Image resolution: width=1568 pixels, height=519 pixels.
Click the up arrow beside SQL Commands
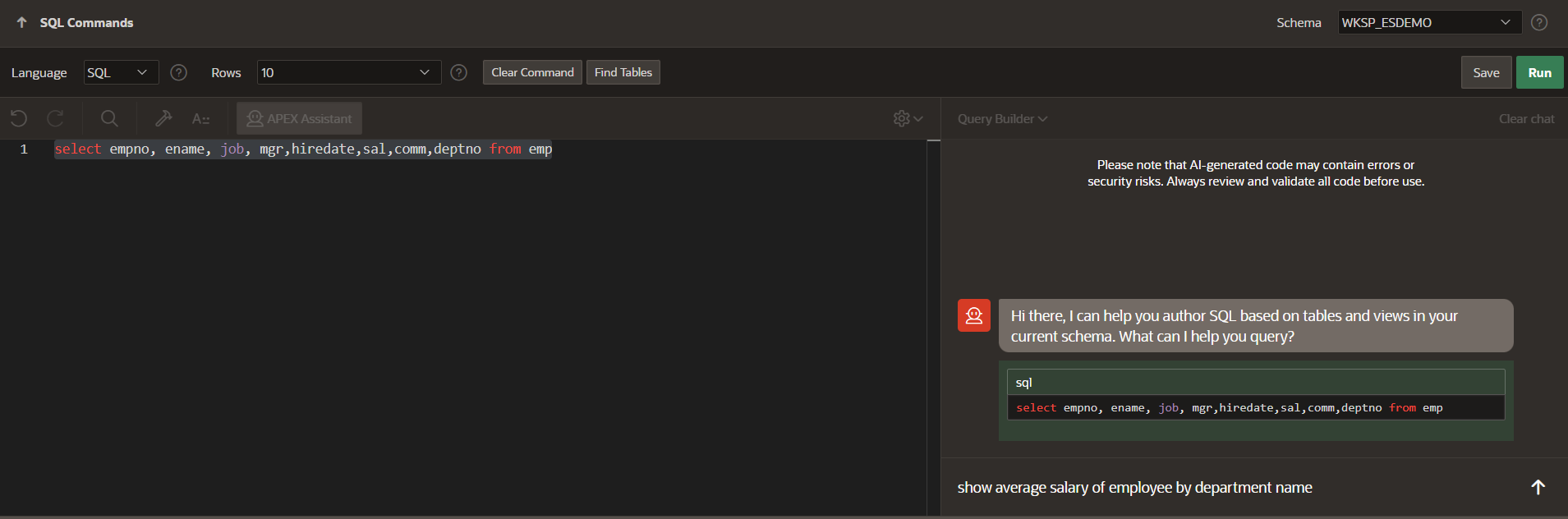tap(22, 23)
